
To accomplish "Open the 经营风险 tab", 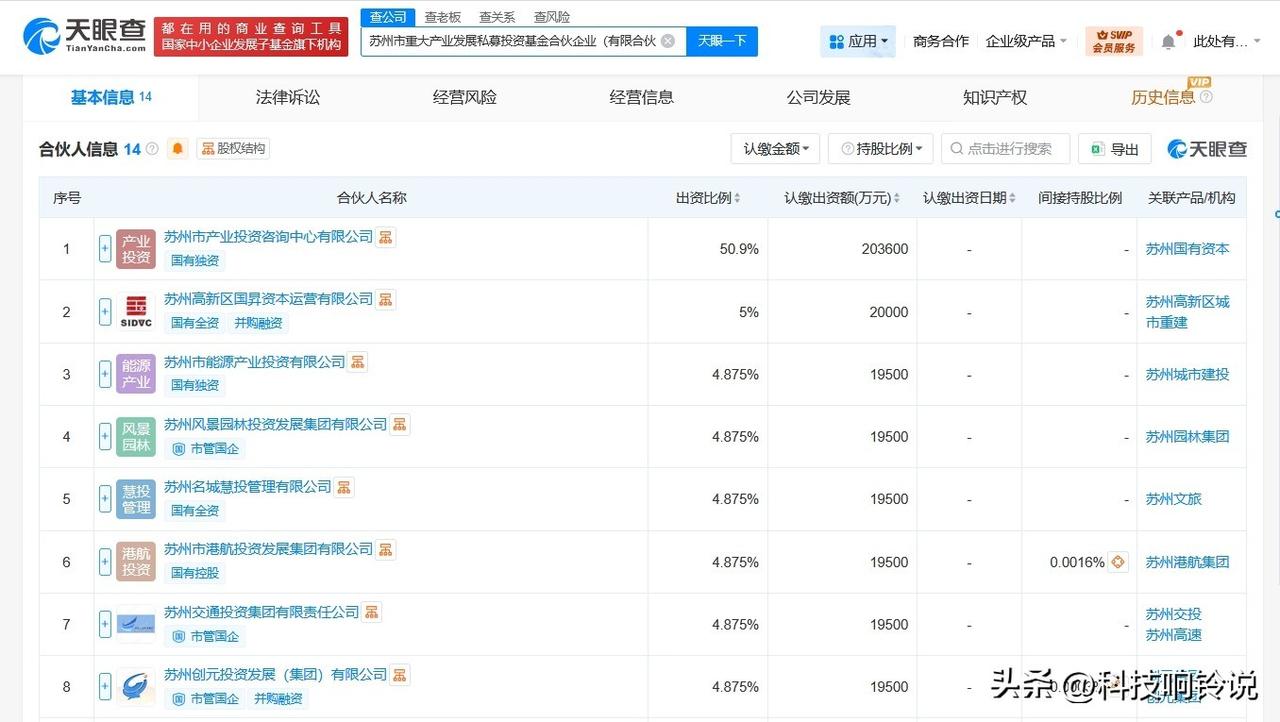I will coord(465,97).
